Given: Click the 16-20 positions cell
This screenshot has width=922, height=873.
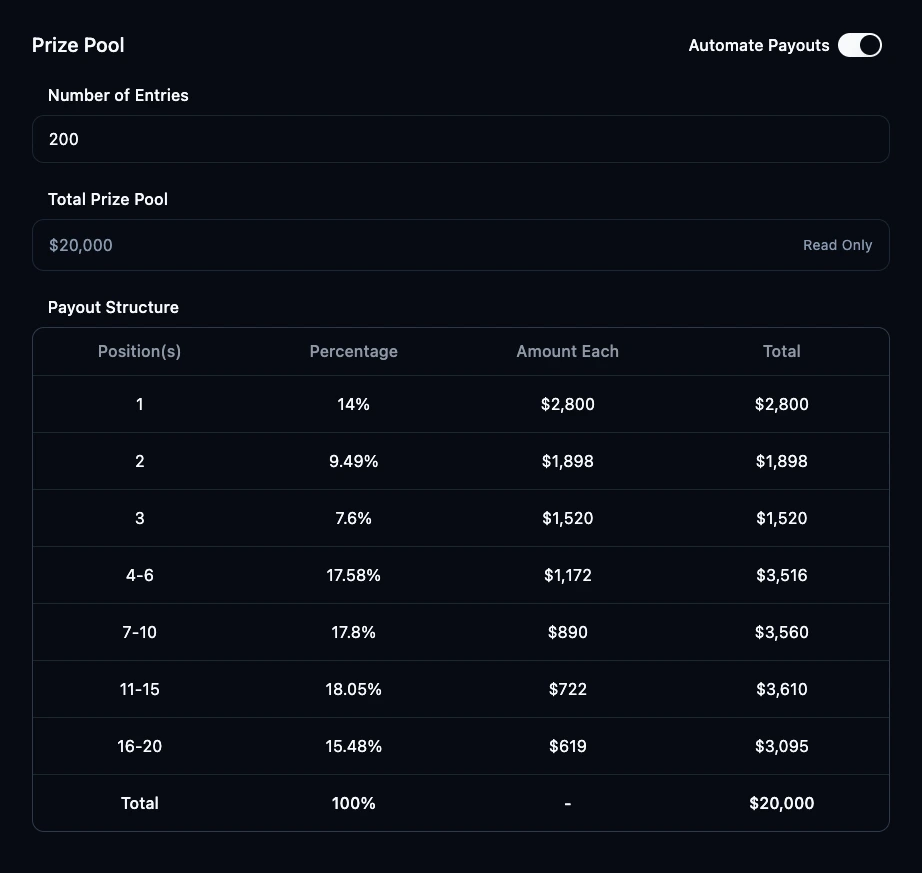Looking at the screenshot, I should pos(139,746).
